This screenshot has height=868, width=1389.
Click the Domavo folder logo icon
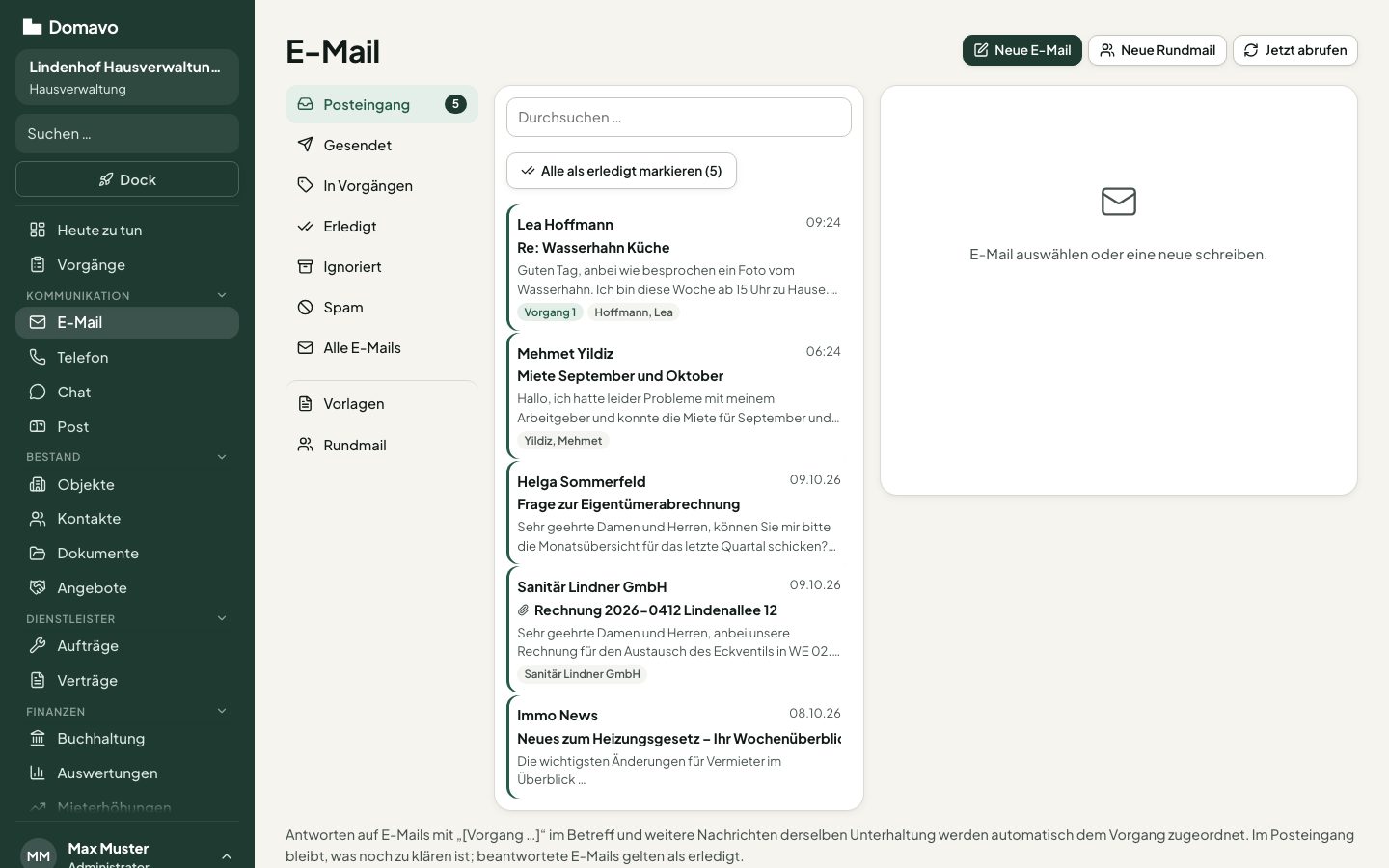pos(33,27)
